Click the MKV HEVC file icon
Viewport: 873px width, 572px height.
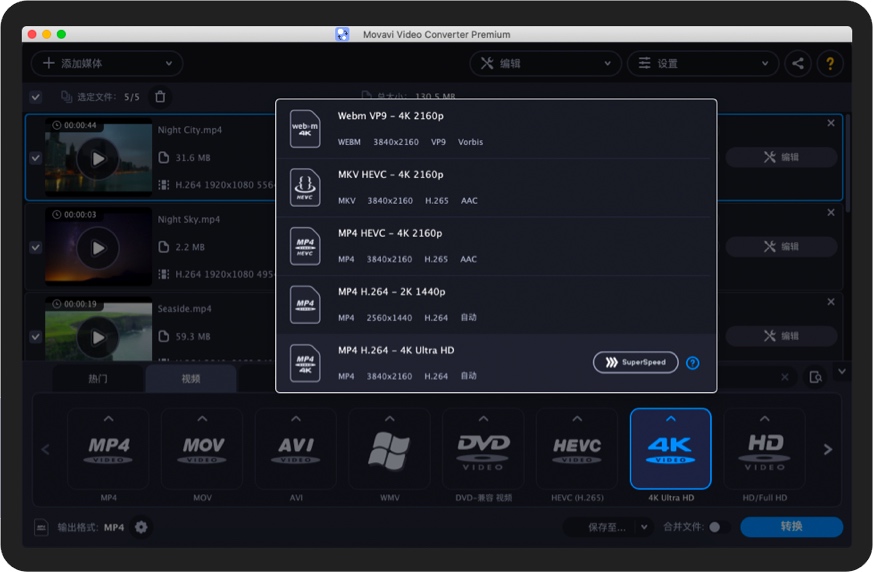(305, 187)
